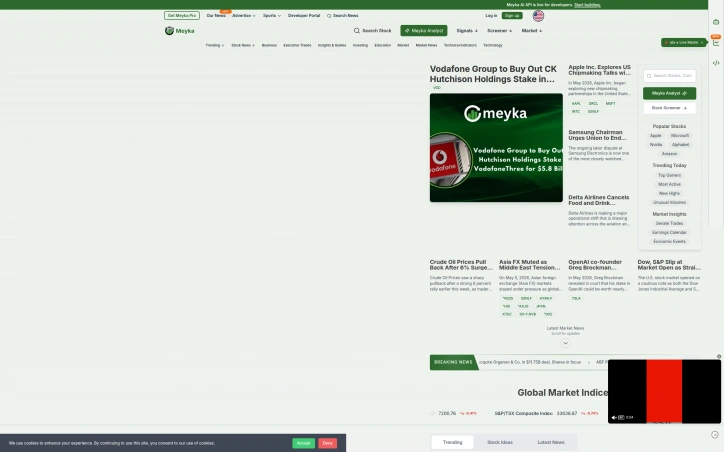Open the Vodafone Group headline article
Viewport: 724px width, 452px height.
click(x=493, y=74)
